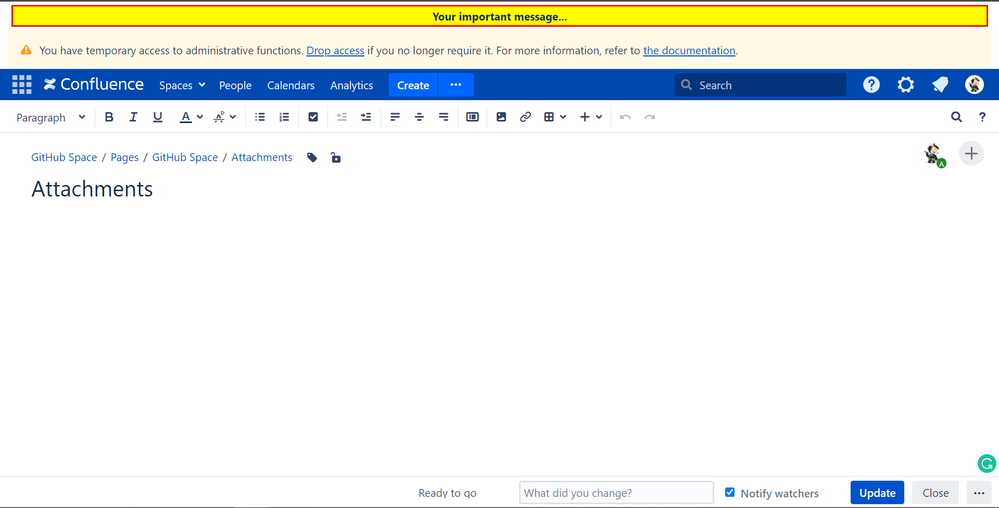Screen dimensions: 999x508
Task: Focus the Search field
Action: pyautogui.click(x=760, y=85)
